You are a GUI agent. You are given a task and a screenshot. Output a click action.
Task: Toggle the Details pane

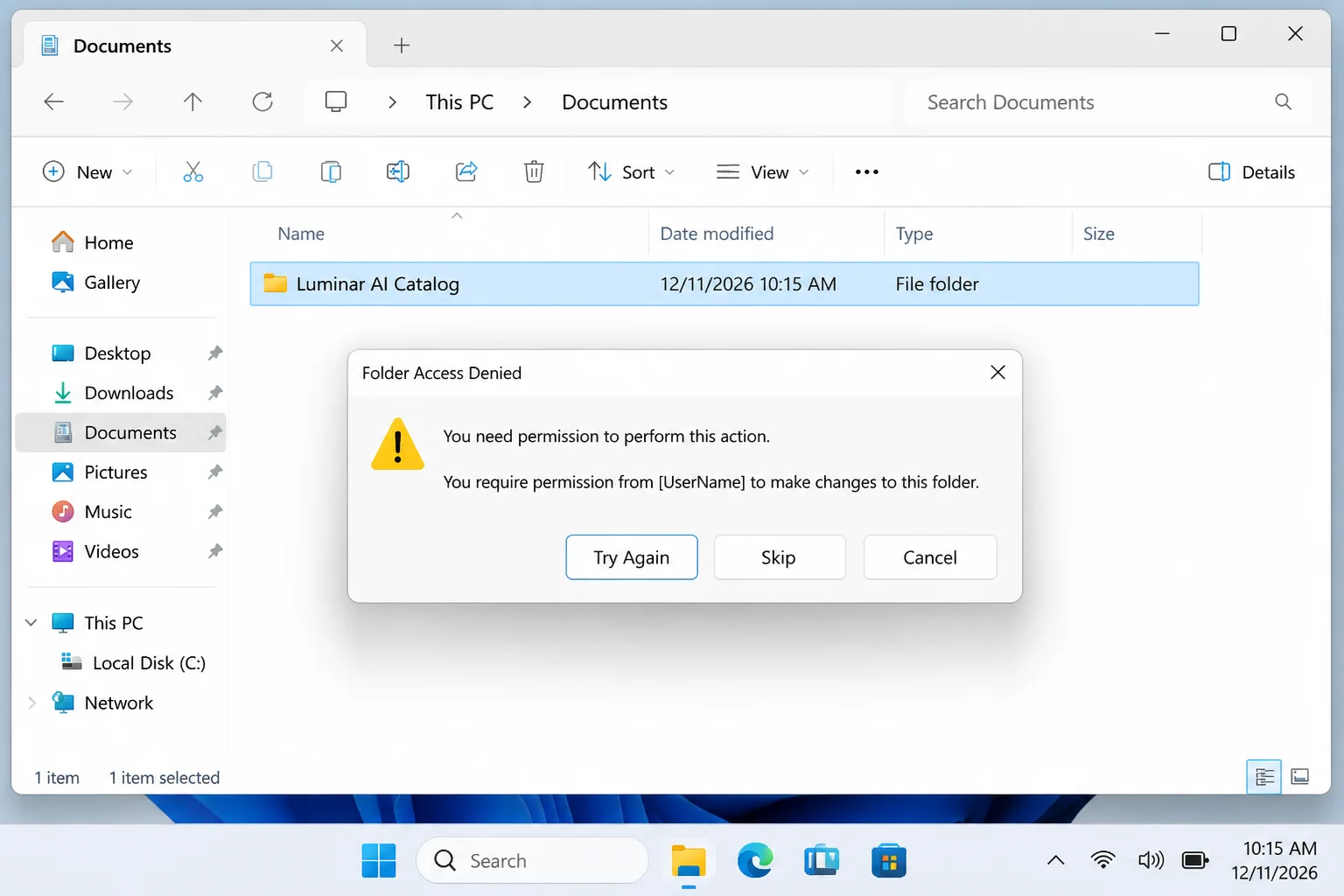click(x=1251, y=171)
